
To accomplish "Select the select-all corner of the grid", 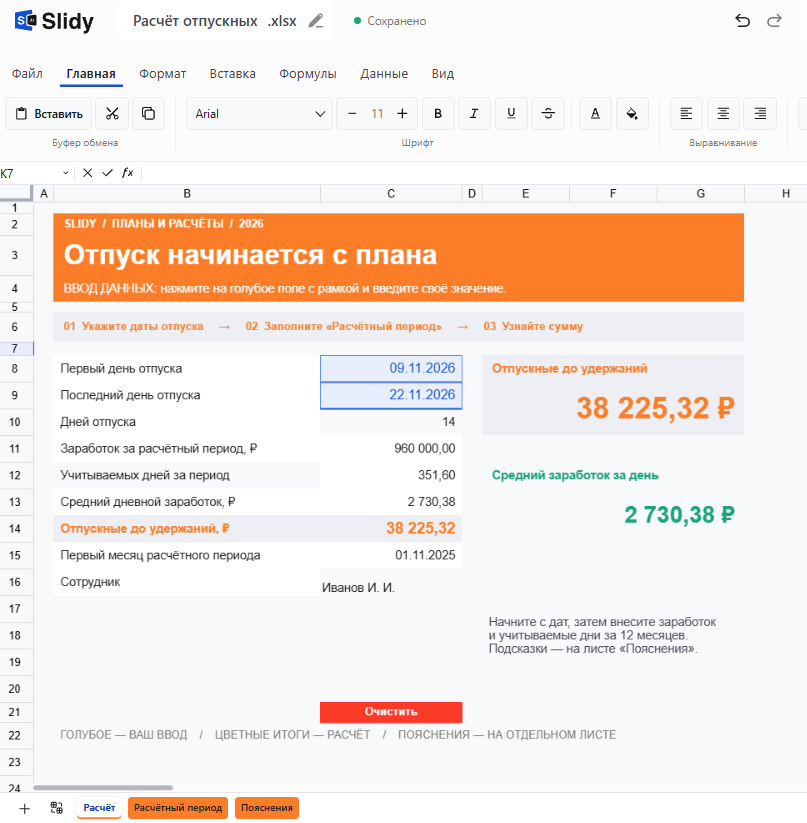I will coord(16,193).
